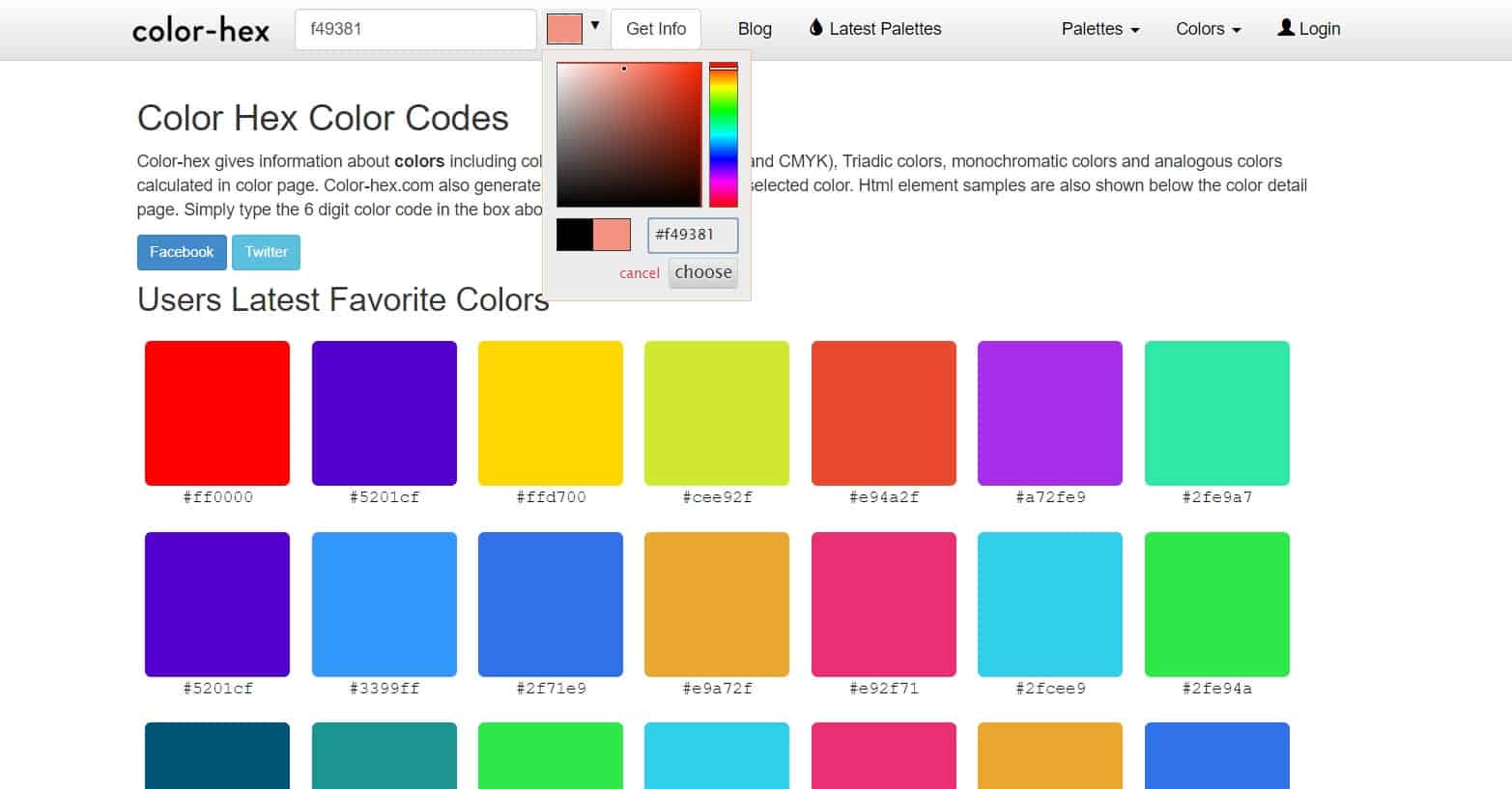Click inside the saturation gradient square
The image size is (1512, 789).
pos(629,134)
